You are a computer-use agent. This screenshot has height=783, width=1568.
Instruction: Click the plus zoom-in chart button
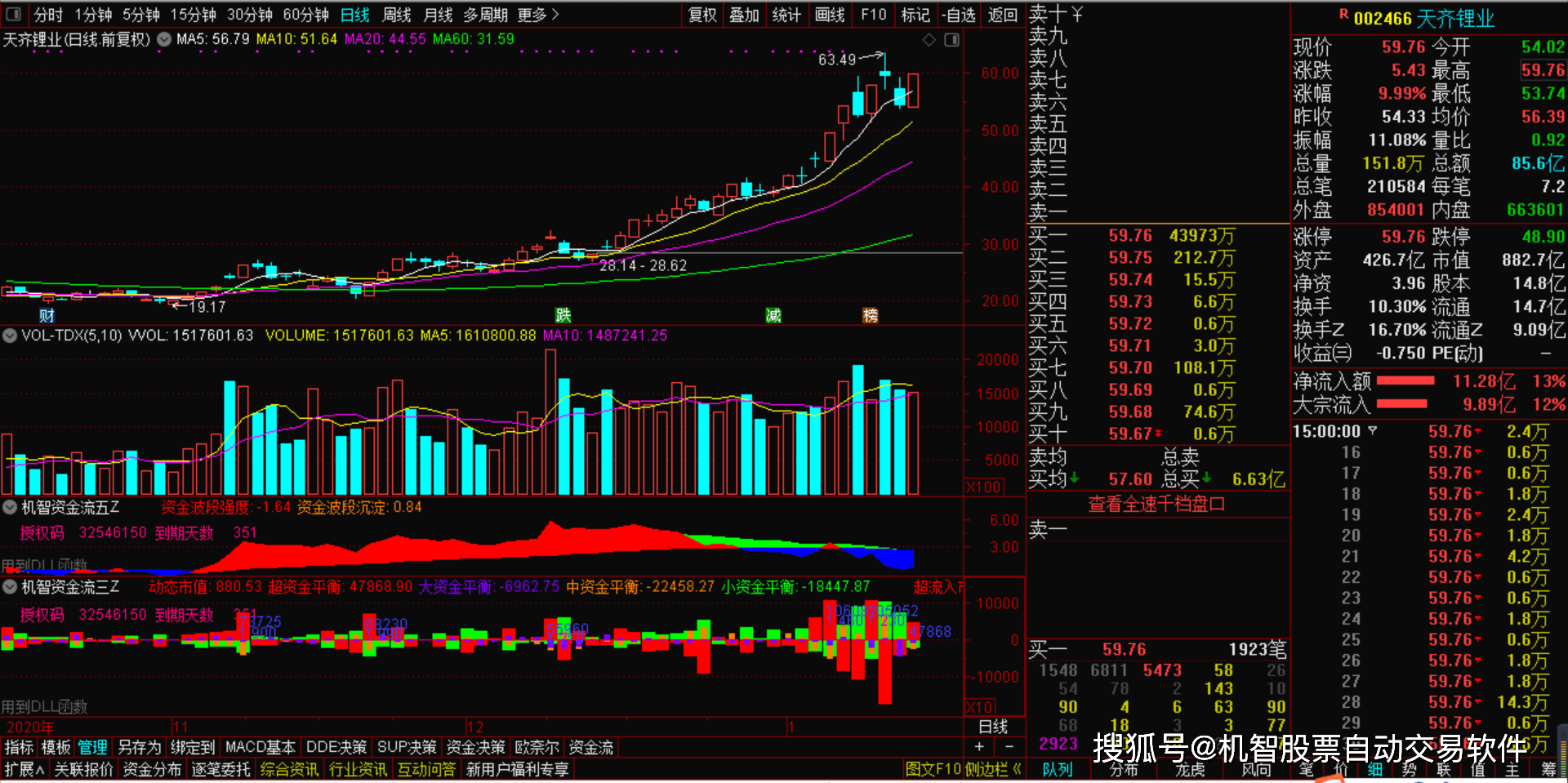point(979,746)
